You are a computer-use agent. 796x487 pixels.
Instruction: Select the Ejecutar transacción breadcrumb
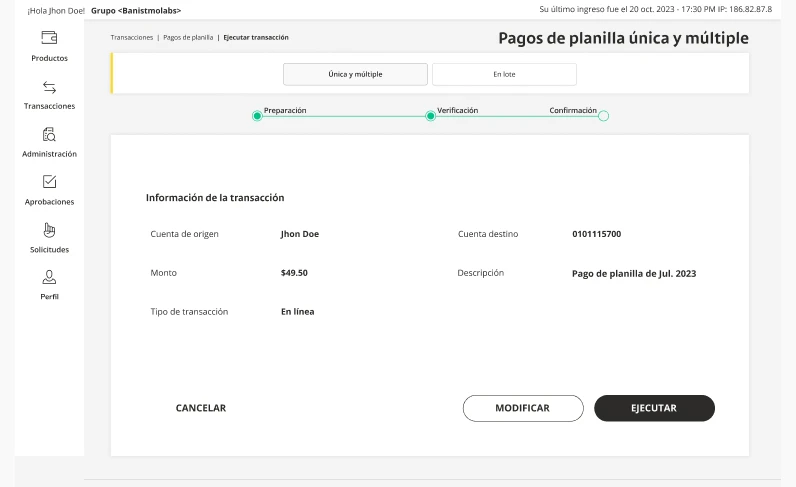pyautogui.click(x=256, y=38)
